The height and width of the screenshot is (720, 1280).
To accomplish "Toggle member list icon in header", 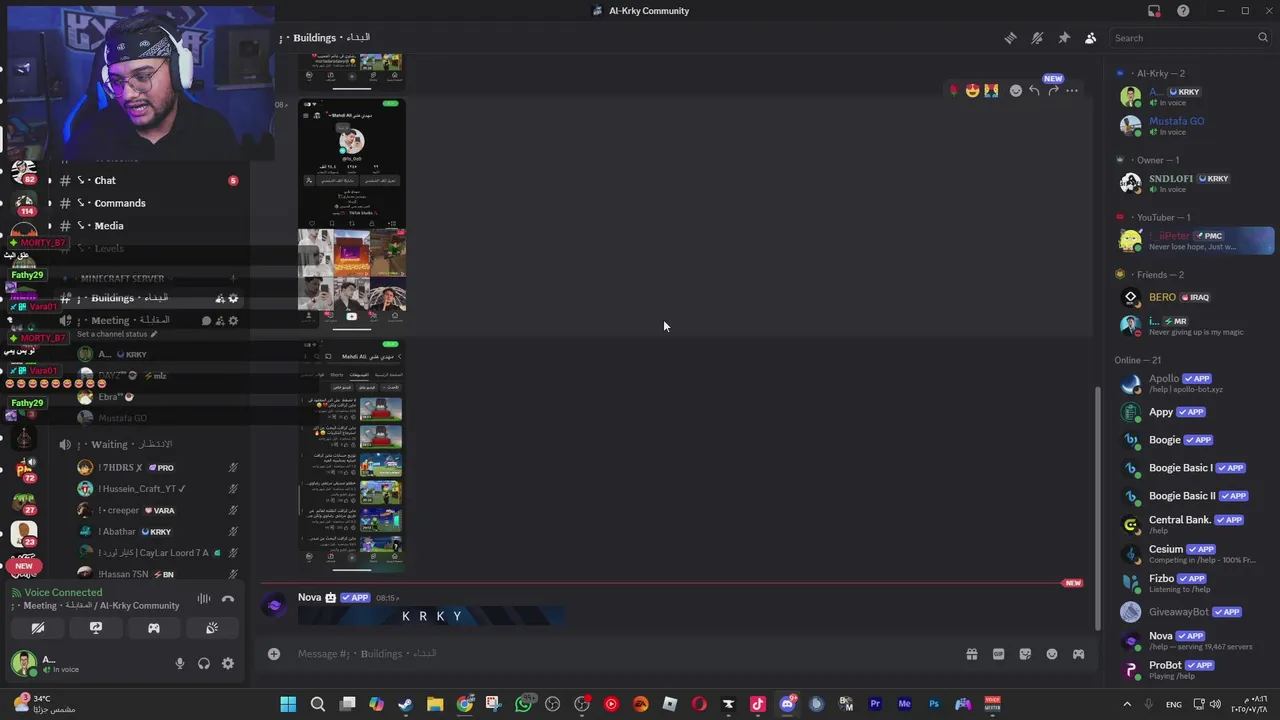I will point(1090,38).
